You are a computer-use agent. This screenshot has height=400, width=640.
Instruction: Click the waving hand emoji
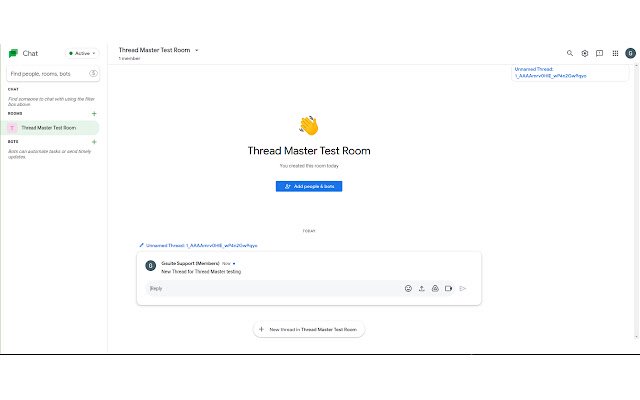click(x=309, y=125)
